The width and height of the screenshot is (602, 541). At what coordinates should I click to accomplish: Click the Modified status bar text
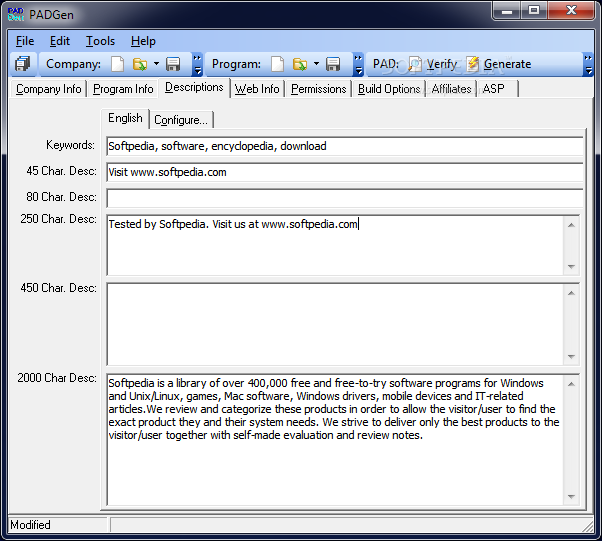click(x=30, y=525)
